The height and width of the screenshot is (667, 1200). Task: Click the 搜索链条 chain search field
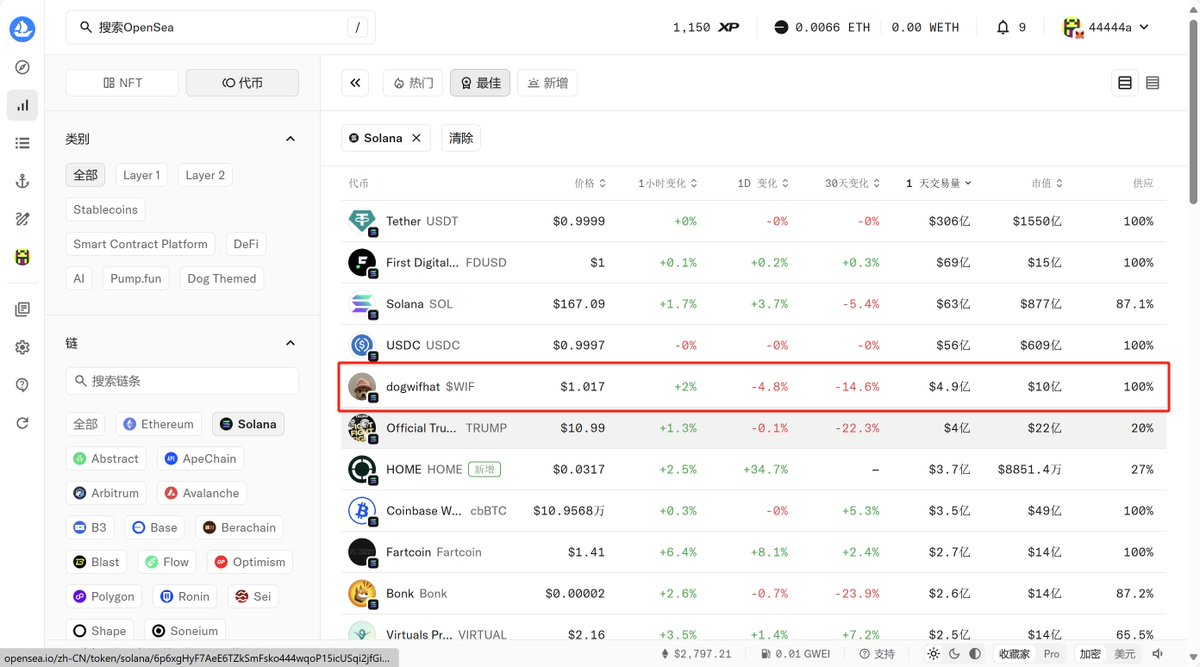click(182, 381)
